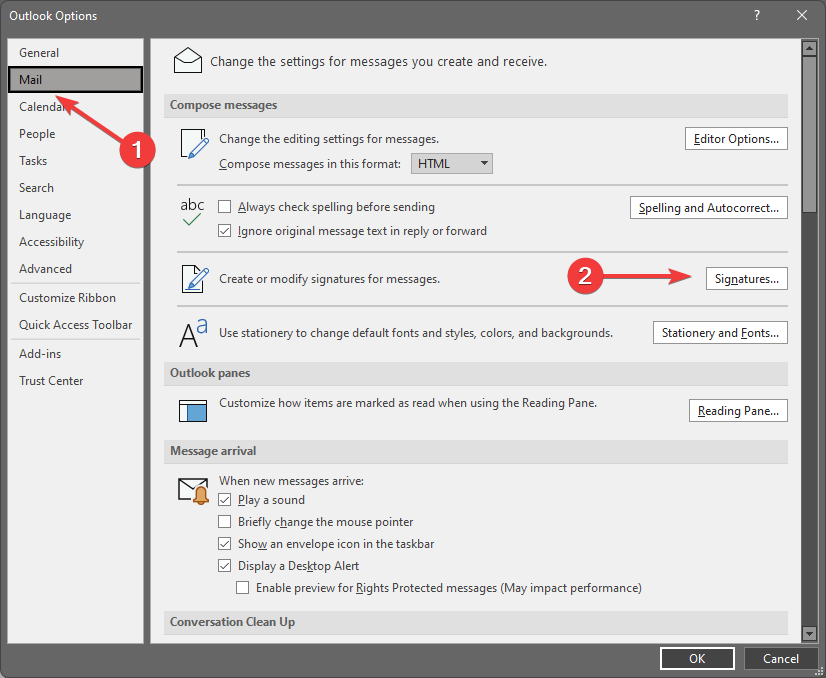Open the Add-ins category
This screenshot has height=678, width=826.
click(x=75, y=354)
